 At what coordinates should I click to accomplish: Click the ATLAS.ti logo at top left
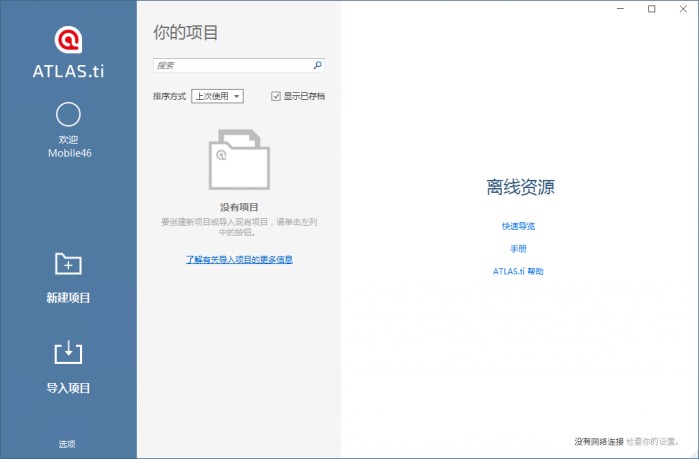tap(68, 40)
